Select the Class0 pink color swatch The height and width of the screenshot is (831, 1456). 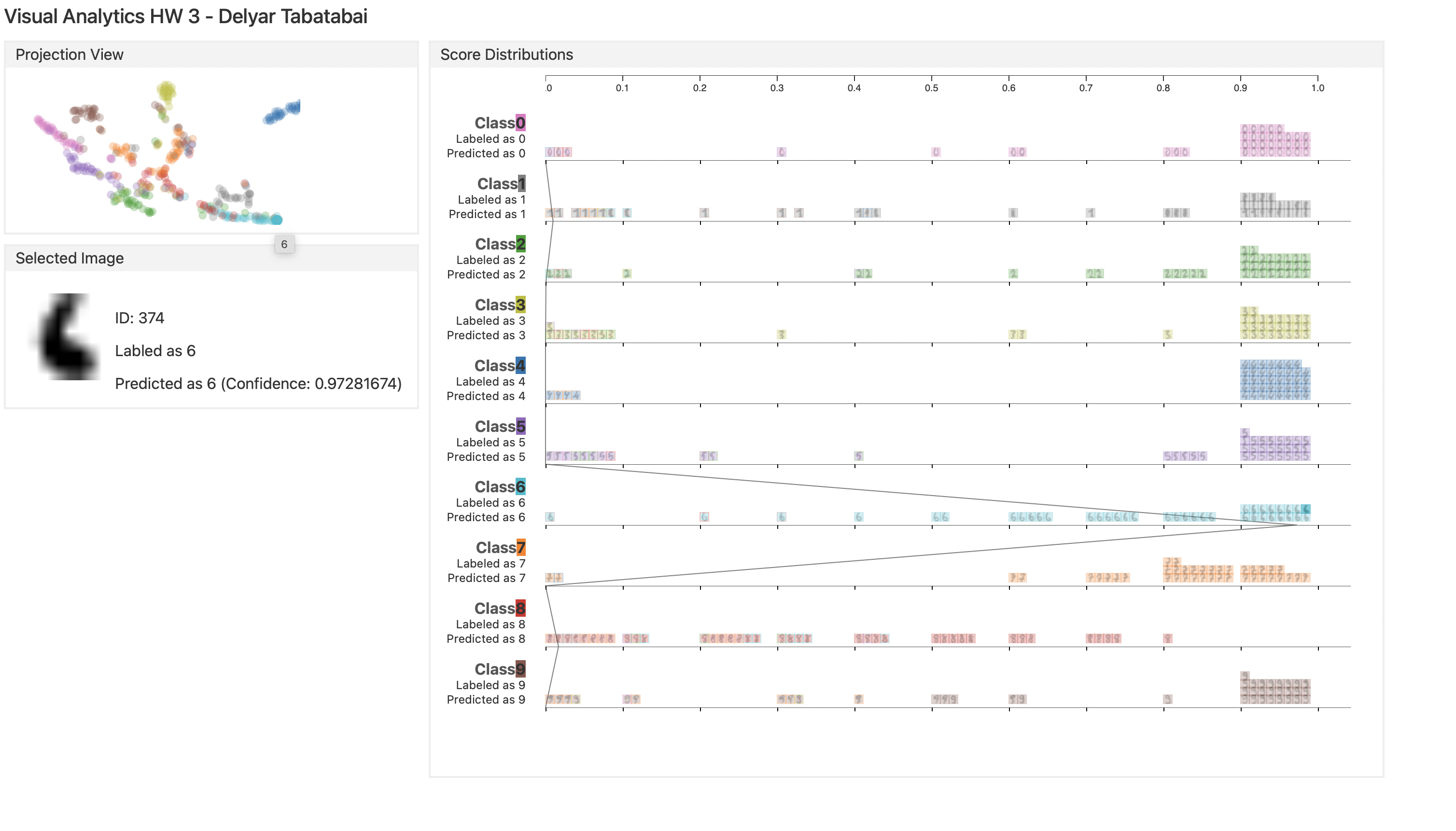click(520, 122)
